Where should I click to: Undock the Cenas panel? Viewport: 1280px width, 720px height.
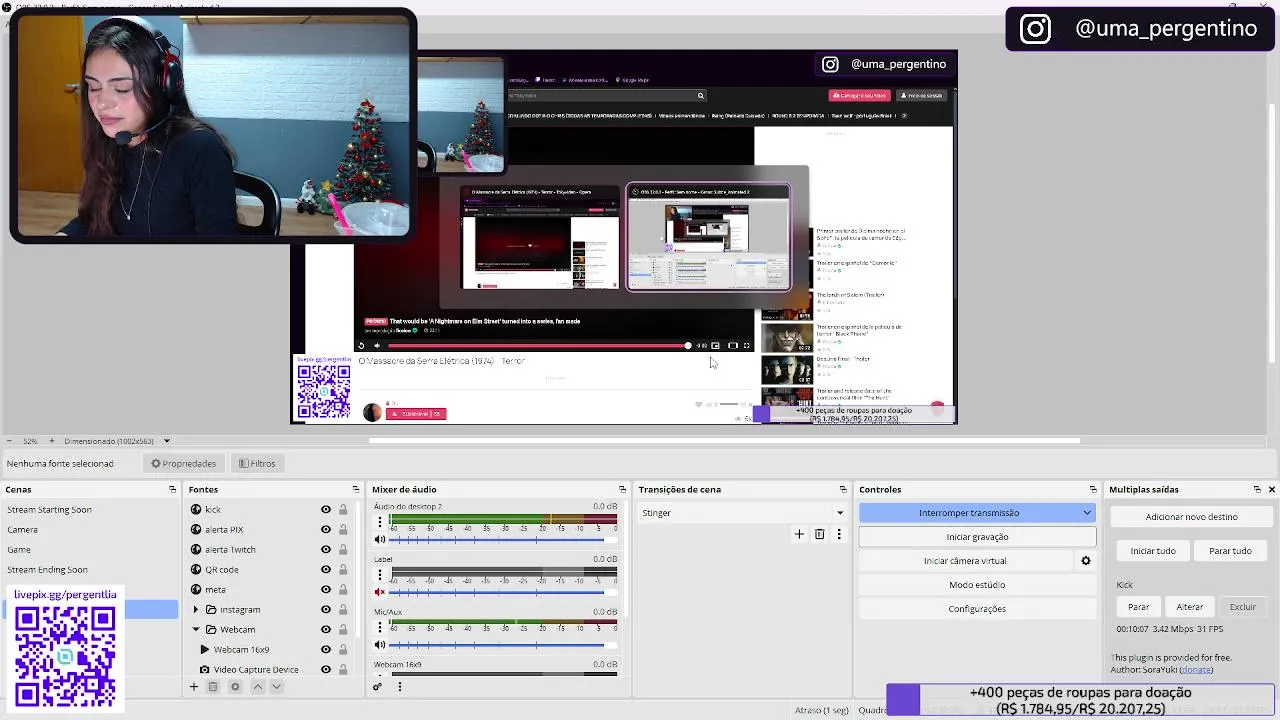172,489
